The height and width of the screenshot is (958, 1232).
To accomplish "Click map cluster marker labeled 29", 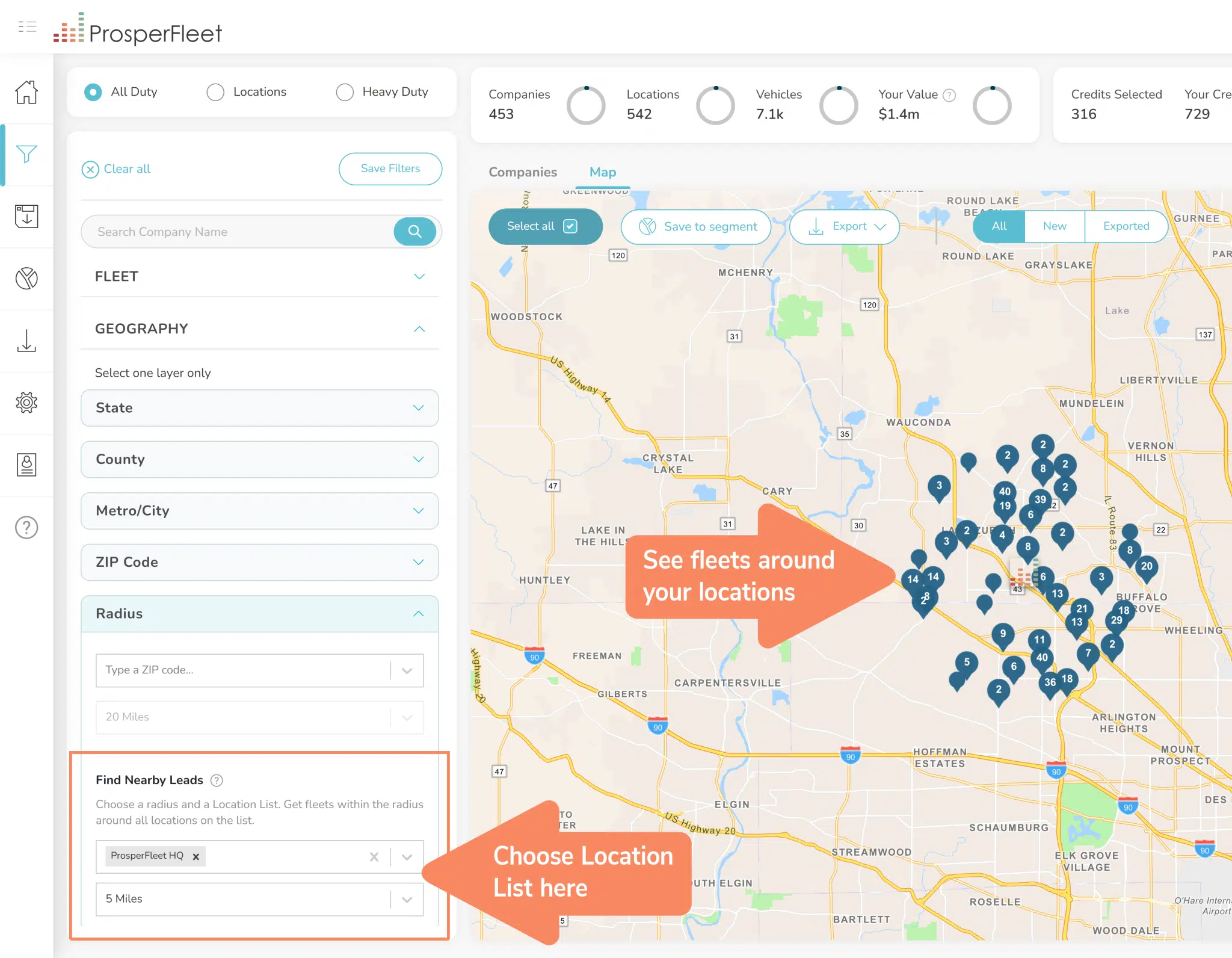I will (1116, 622).
